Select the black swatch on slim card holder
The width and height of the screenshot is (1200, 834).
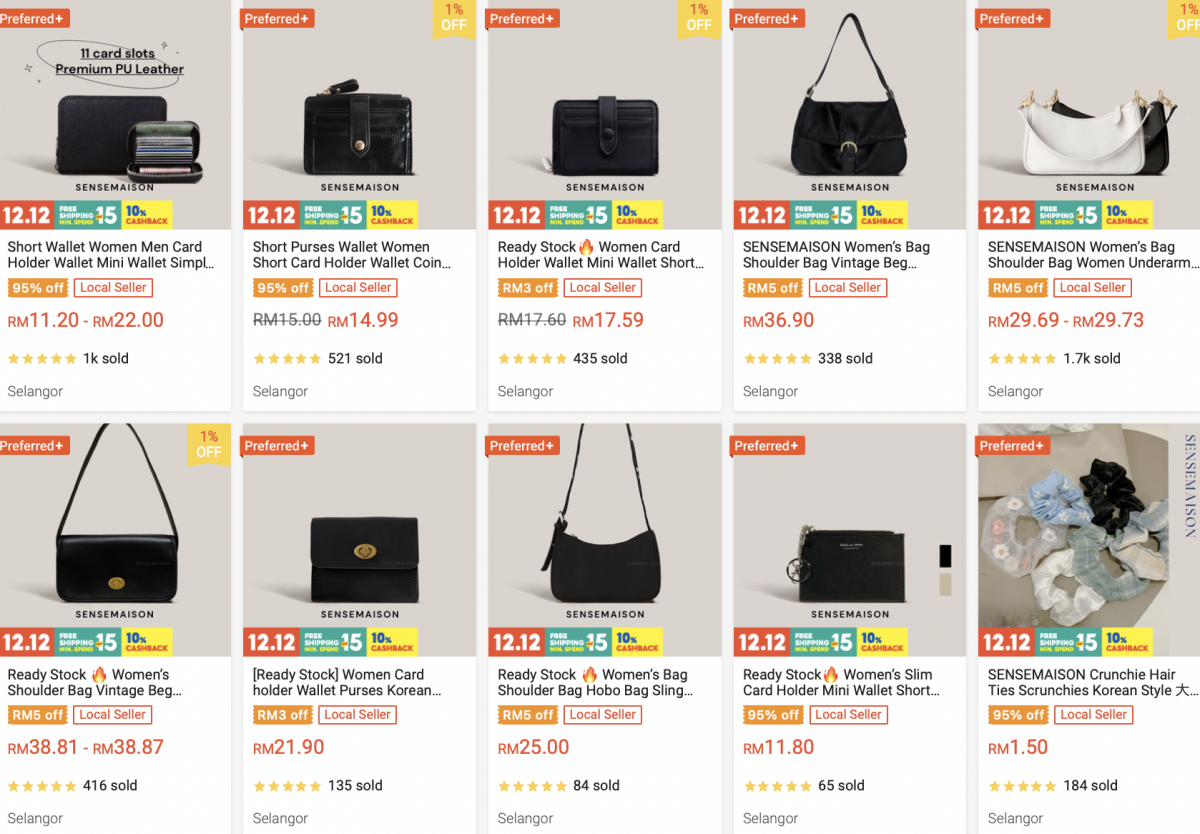[x=945, y=556]
